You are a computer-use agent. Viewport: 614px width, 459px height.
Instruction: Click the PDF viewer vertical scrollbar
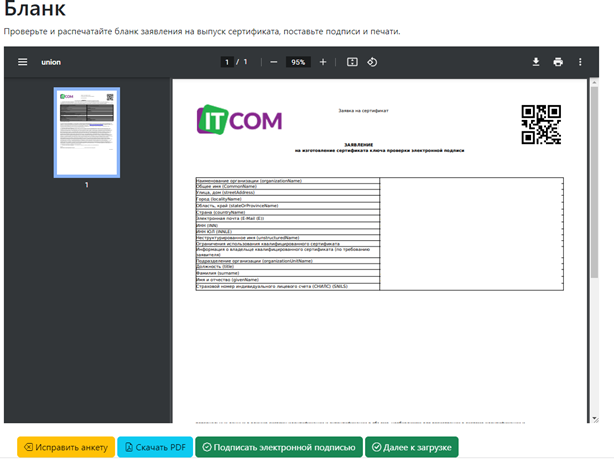(x=595, y=250)
